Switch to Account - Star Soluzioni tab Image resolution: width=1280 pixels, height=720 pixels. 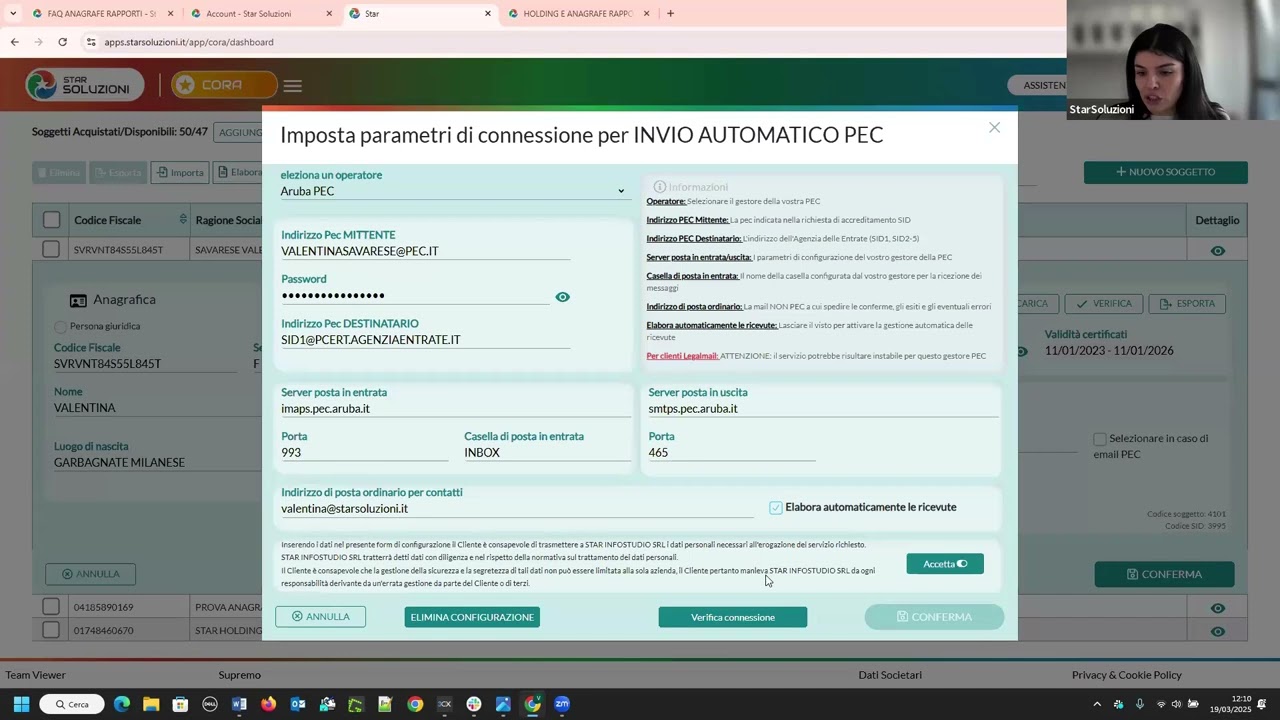click(260, 14)
